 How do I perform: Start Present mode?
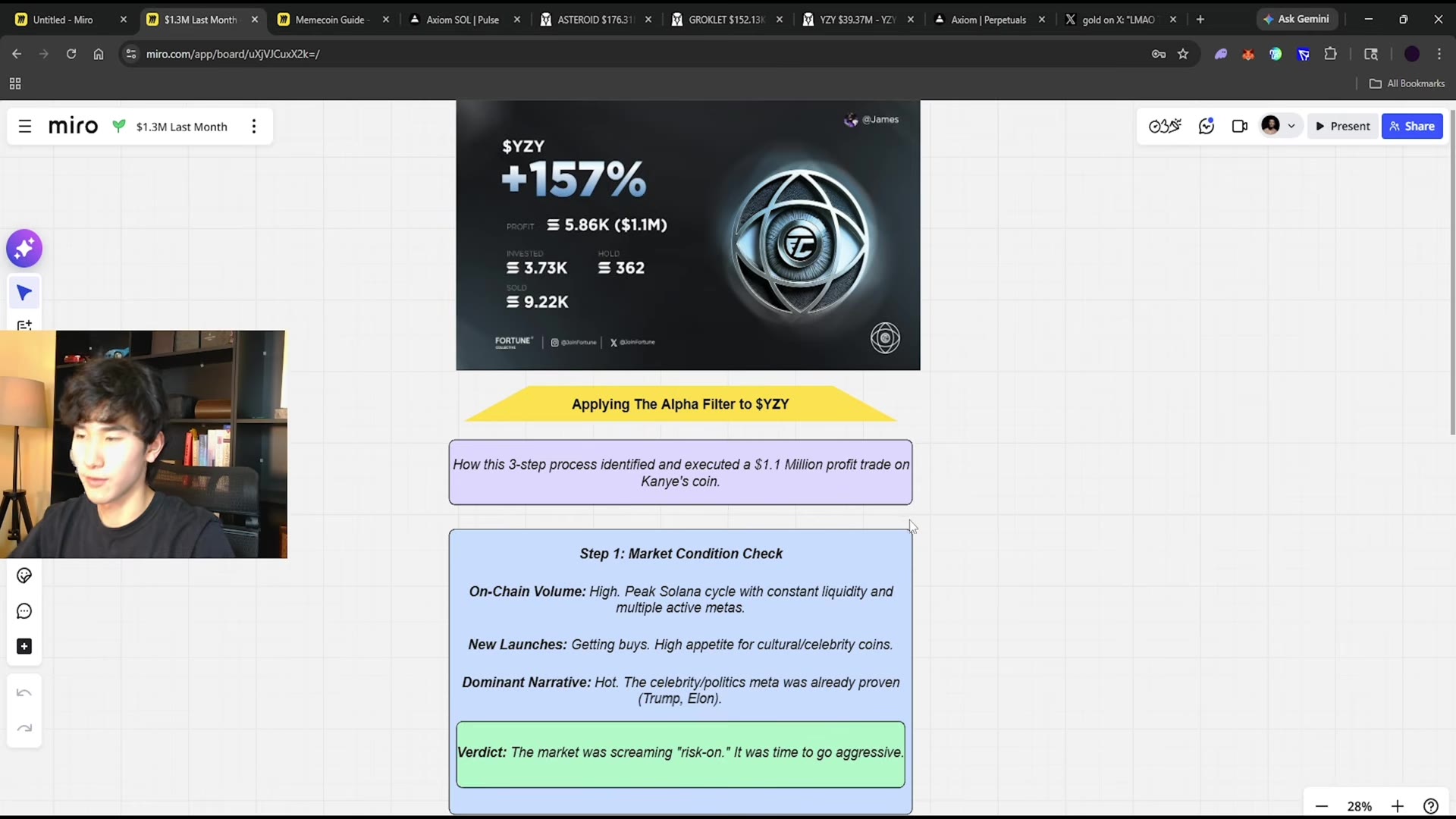(x=1343, y=126)
